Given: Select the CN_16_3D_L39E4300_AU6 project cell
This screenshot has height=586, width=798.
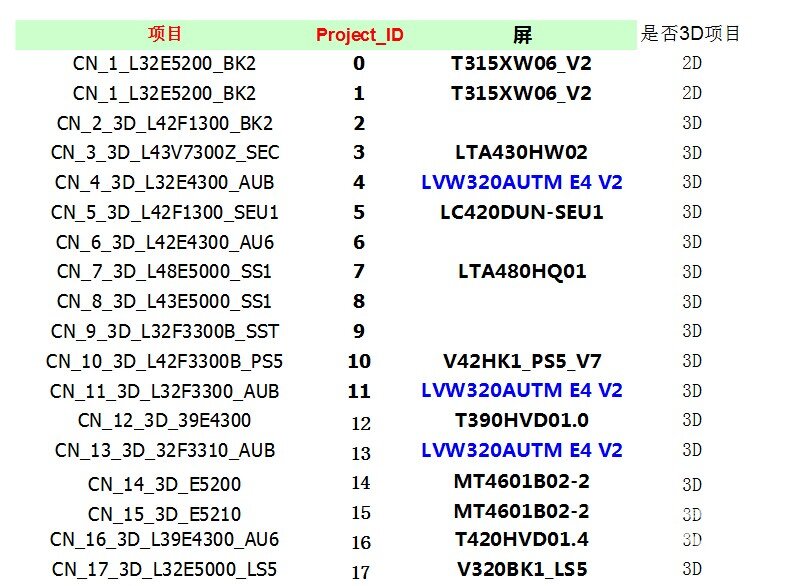Looking at the screenshot, I should 164,540.
